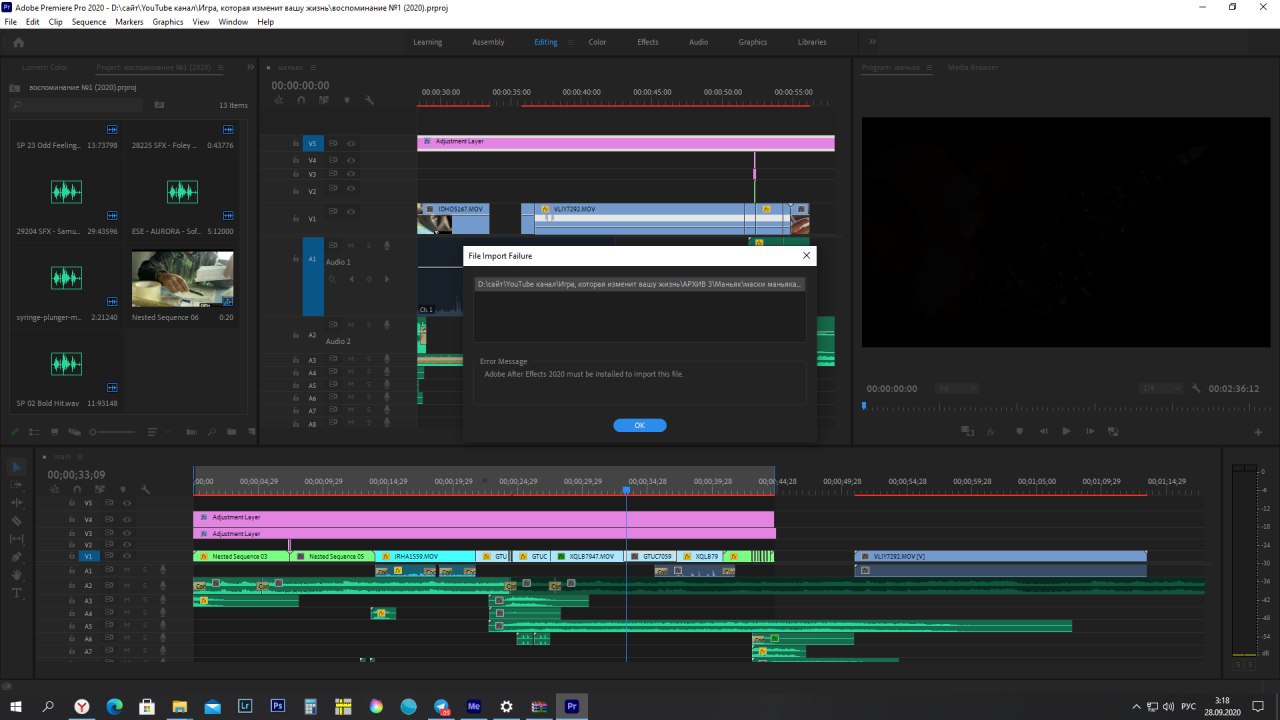Screen dimensions: 1280x720
Task: Enable voice-over record on A3 main timeline
Action: [x=162, y=600]
